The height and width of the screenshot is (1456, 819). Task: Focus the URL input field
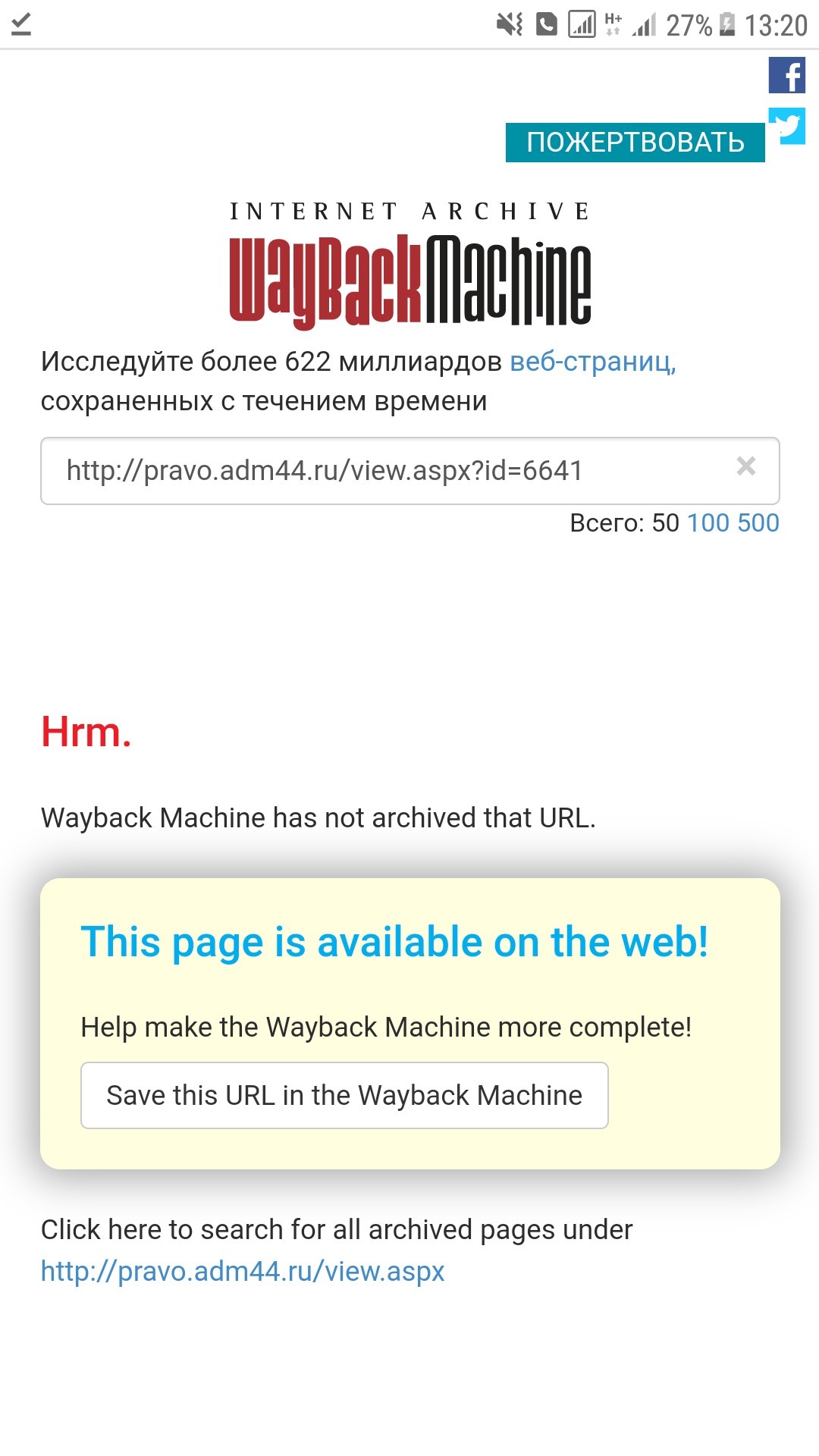(410, 471)
